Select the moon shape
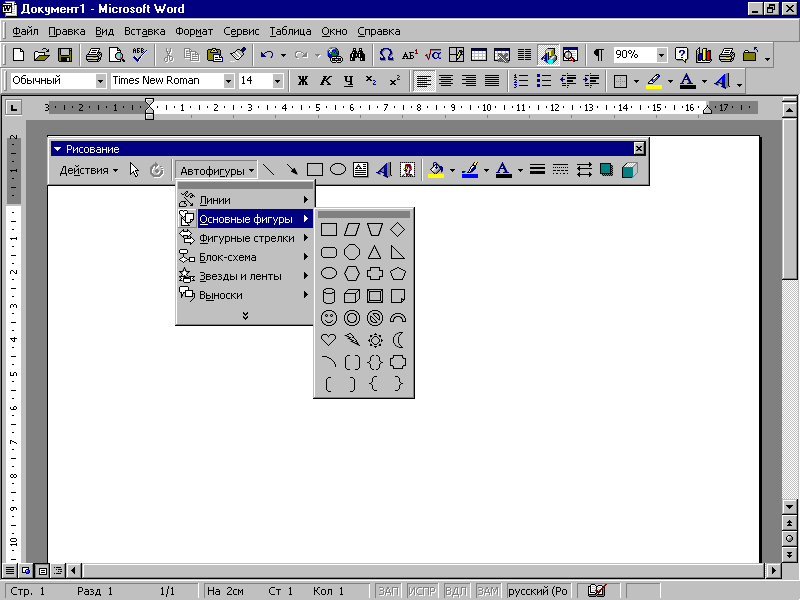Viewport: 800px width, 600px height. (x=397, y=340)
